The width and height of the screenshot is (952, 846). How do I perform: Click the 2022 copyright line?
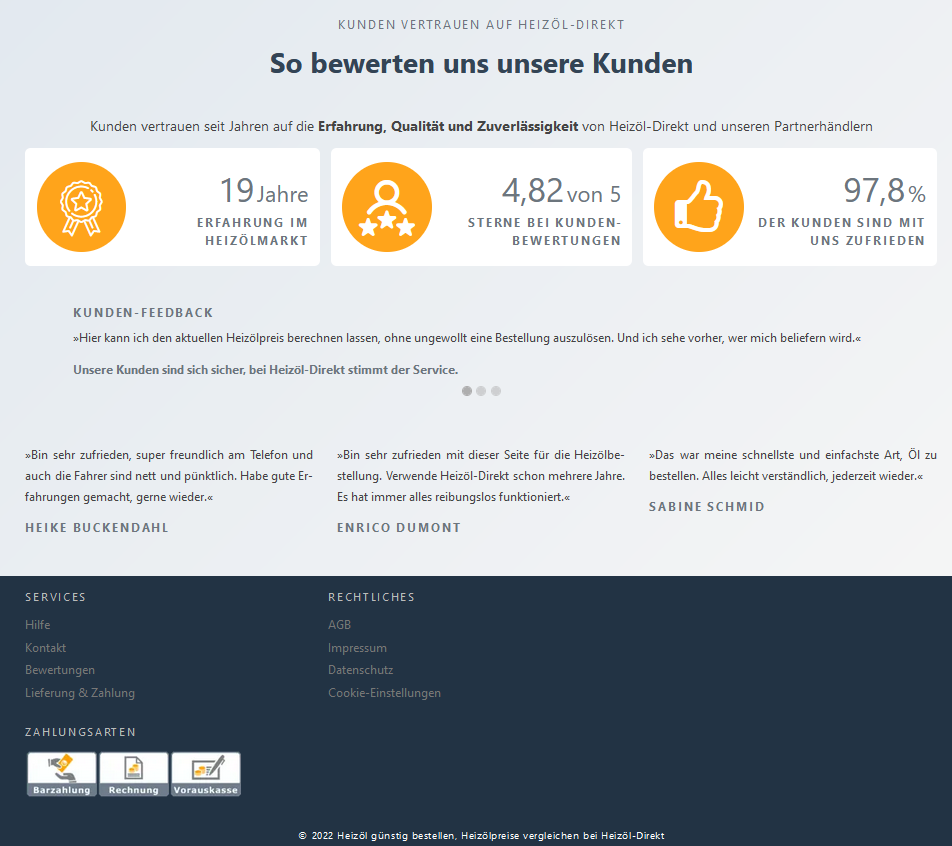pos(481,836)
